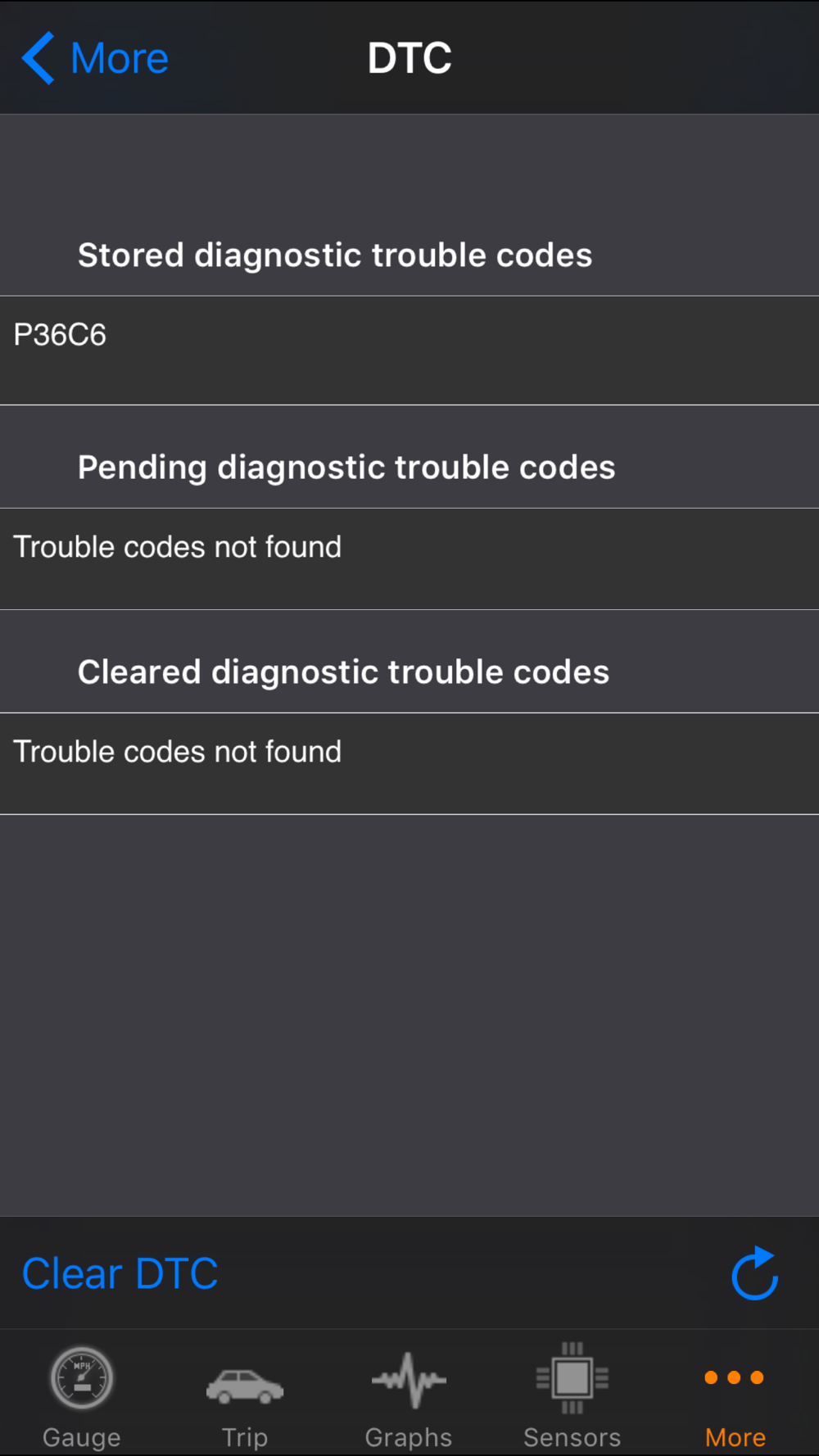Tap the blue "More" back label
819x1456 pixels.
click(x=120, y=58)
